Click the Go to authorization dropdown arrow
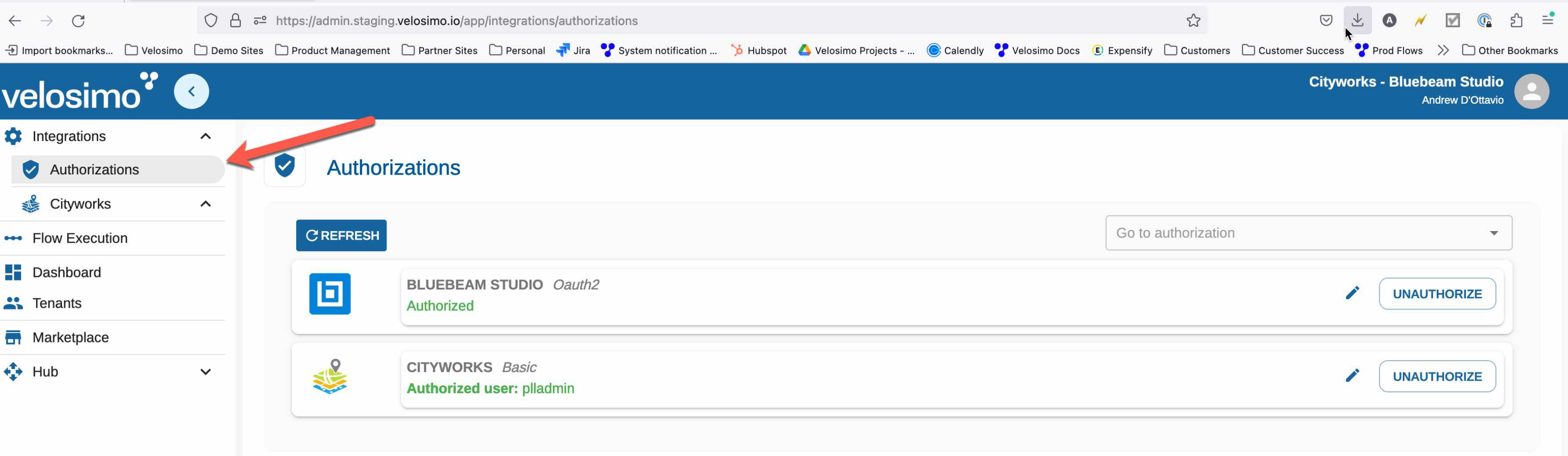This screenshot has height=456, width=1568. 1494,233
